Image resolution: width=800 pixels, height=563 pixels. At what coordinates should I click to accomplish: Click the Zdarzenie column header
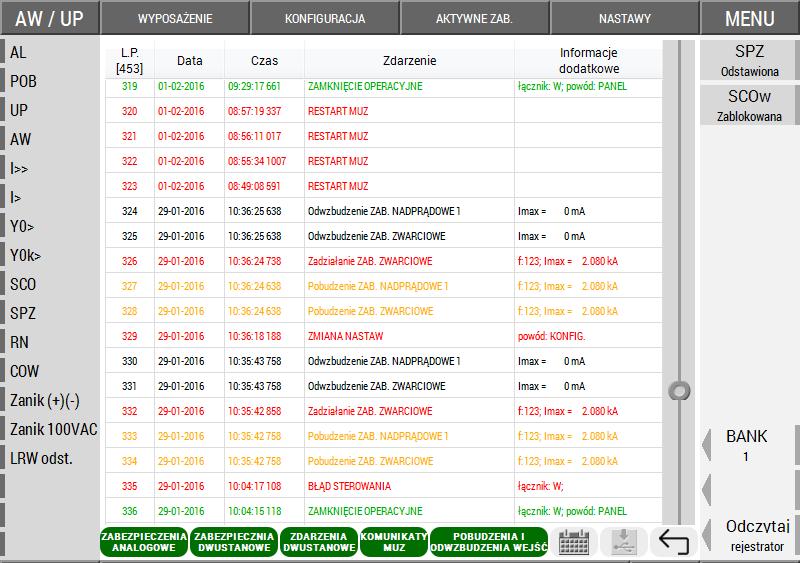click(x=409, y=60)
